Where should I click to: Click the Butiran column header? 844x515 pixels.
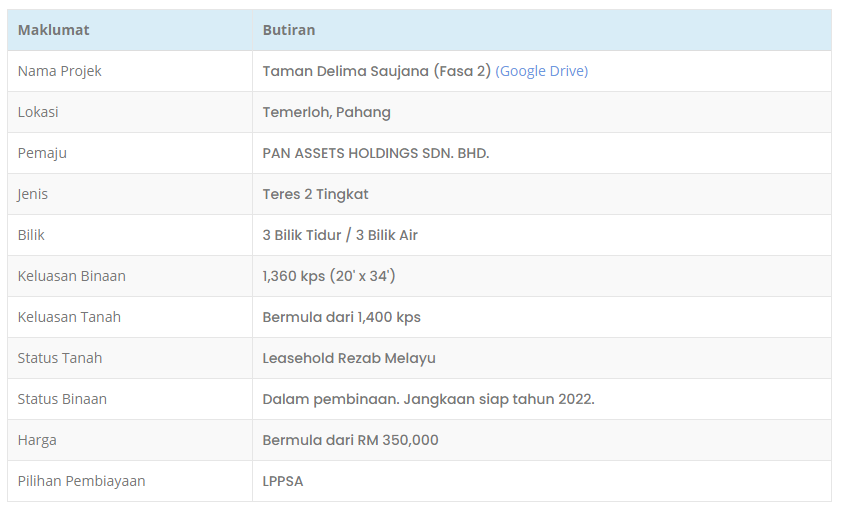(289, 30)
